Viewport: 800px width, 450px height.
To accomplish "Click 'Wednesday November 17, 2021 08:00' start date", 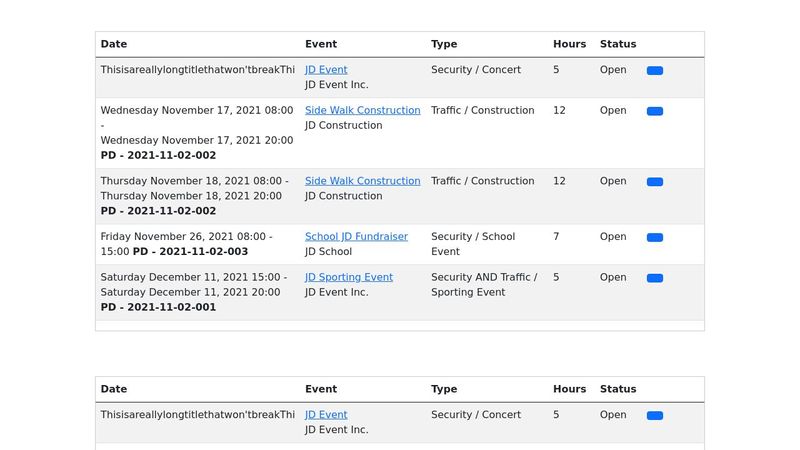I will tap(197, 110).
